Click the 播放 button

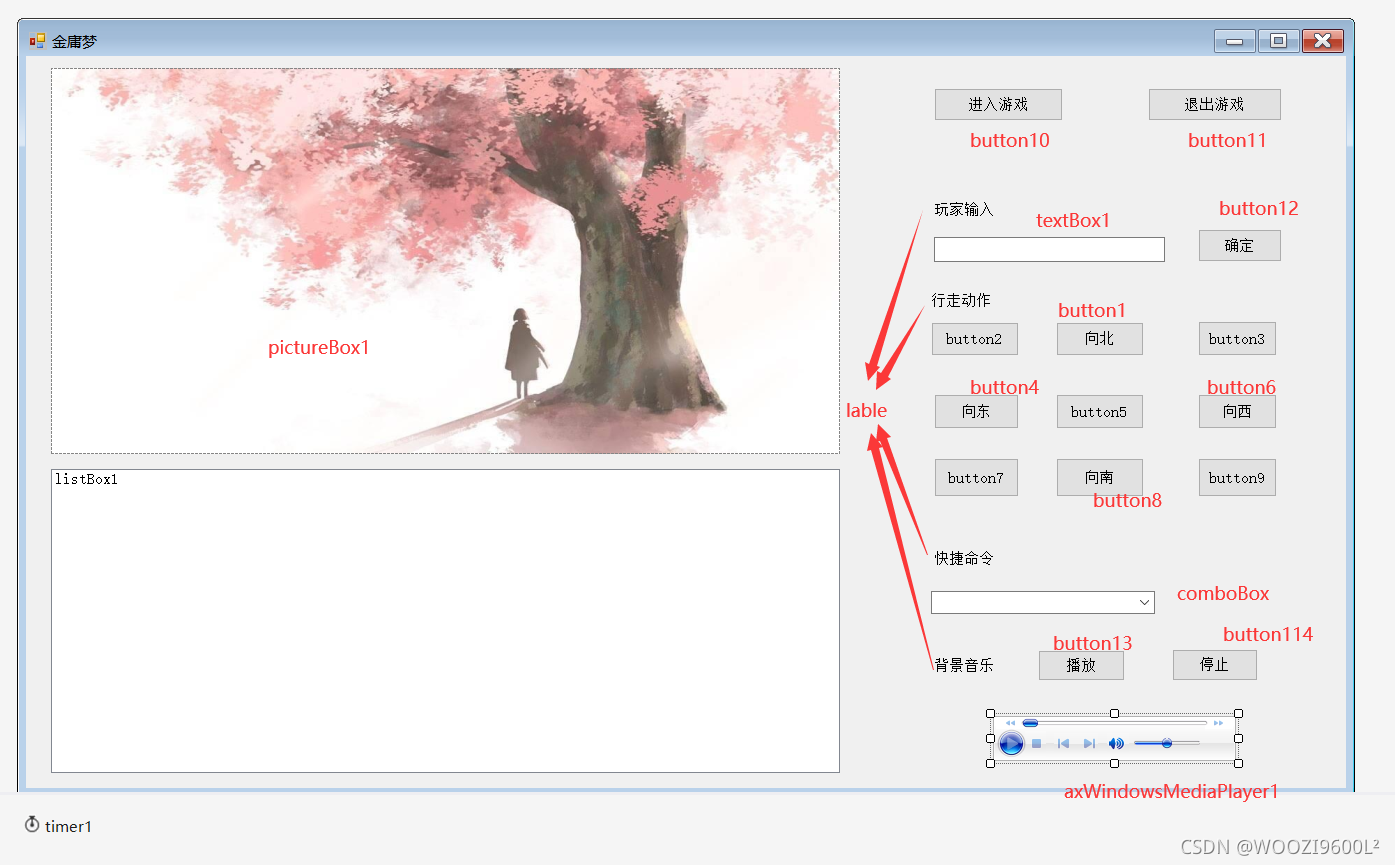pyautogui.click(x=1081, y=665)
